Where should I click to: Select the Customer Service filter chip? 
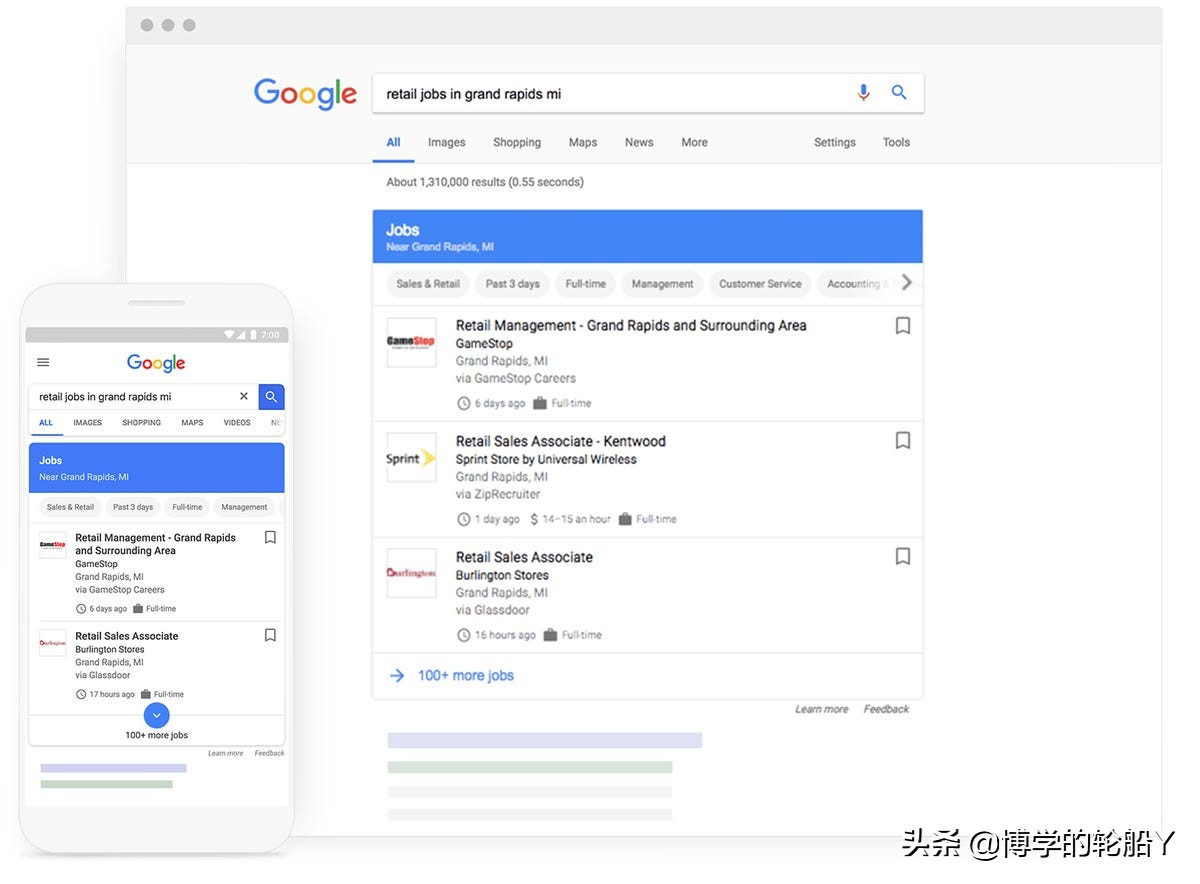(x=759, y=283)
